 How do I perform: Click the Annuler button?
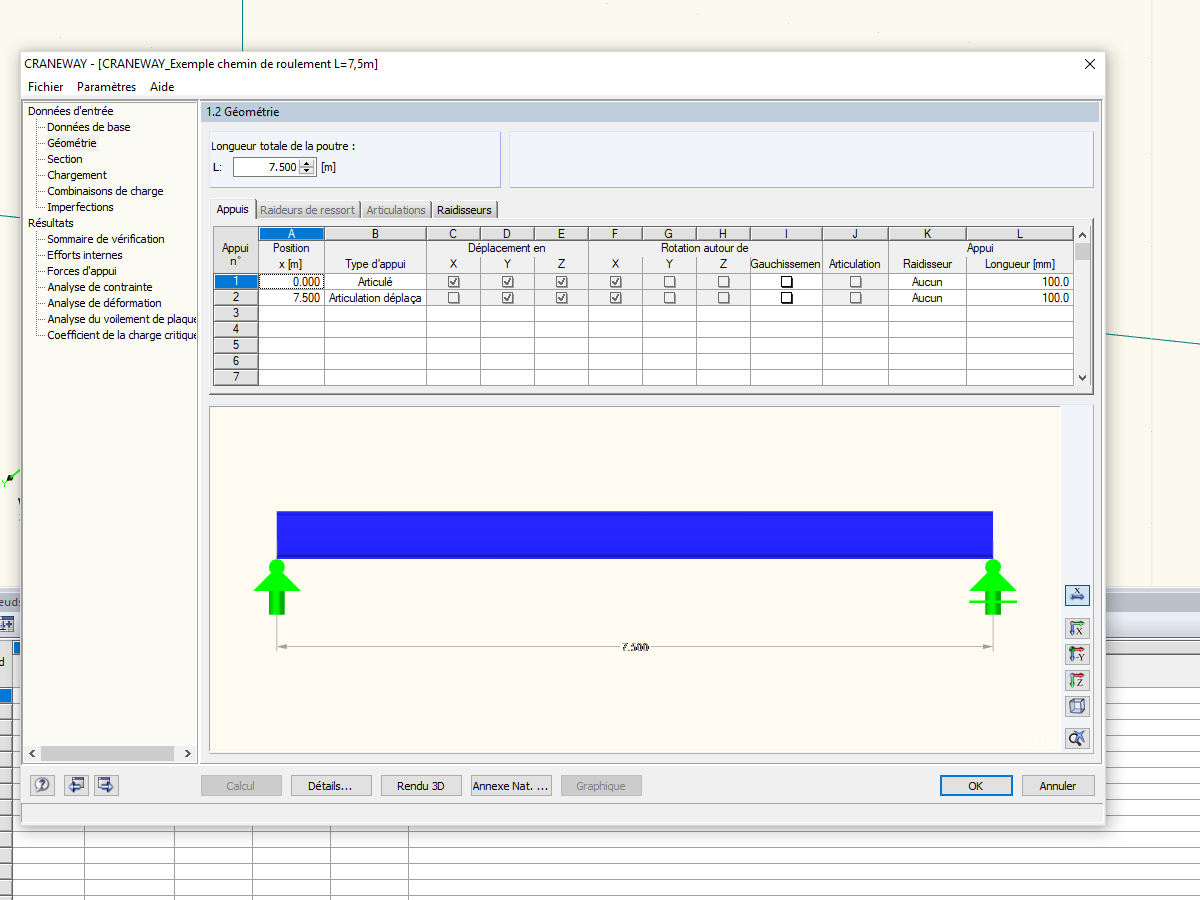(x=1058, y=786)
